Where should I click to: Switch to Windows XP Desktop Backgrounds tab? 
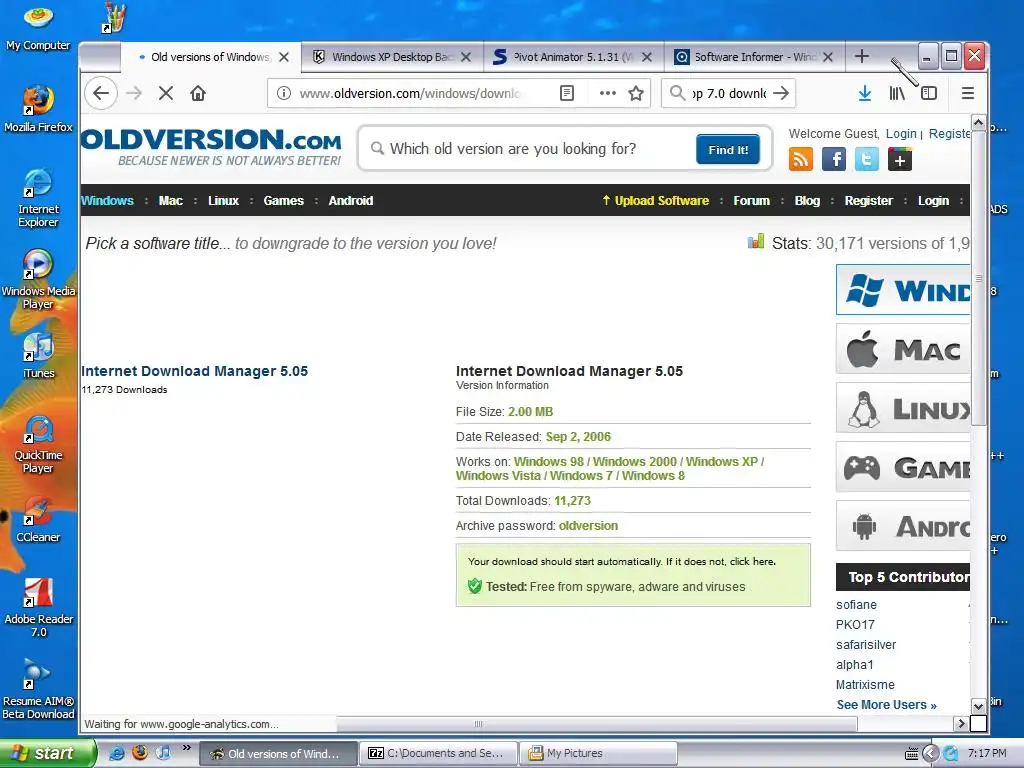point(392,57)
